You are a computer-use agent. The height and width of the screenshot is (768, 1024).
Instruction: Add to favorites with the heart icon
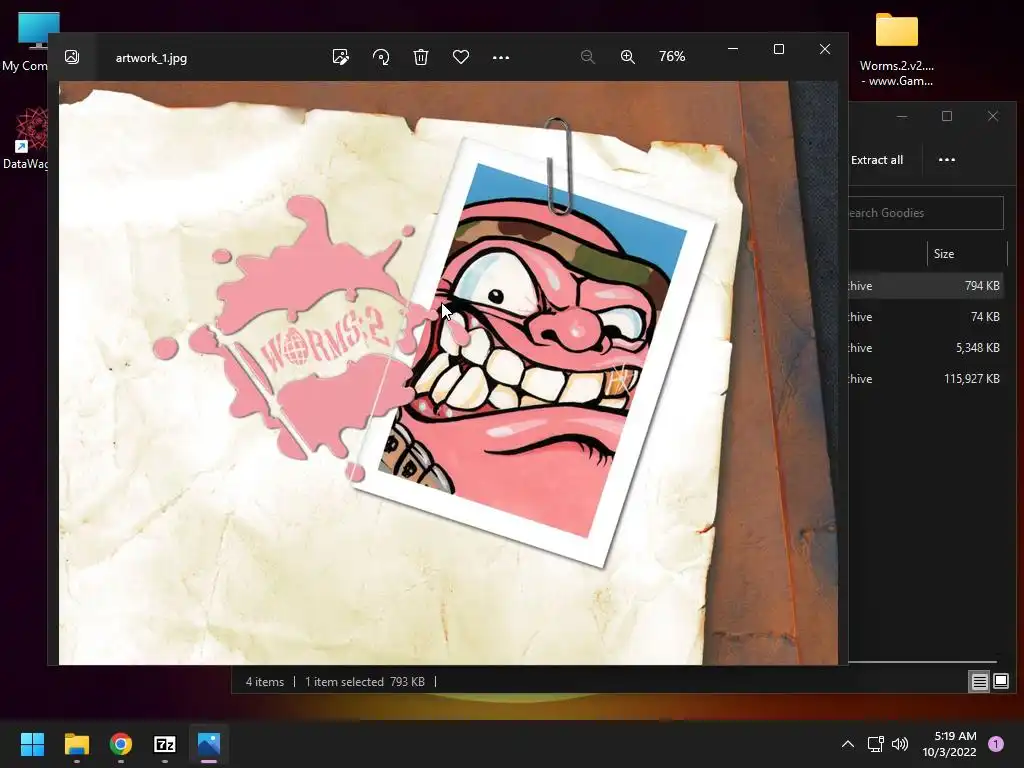point(461,57)
